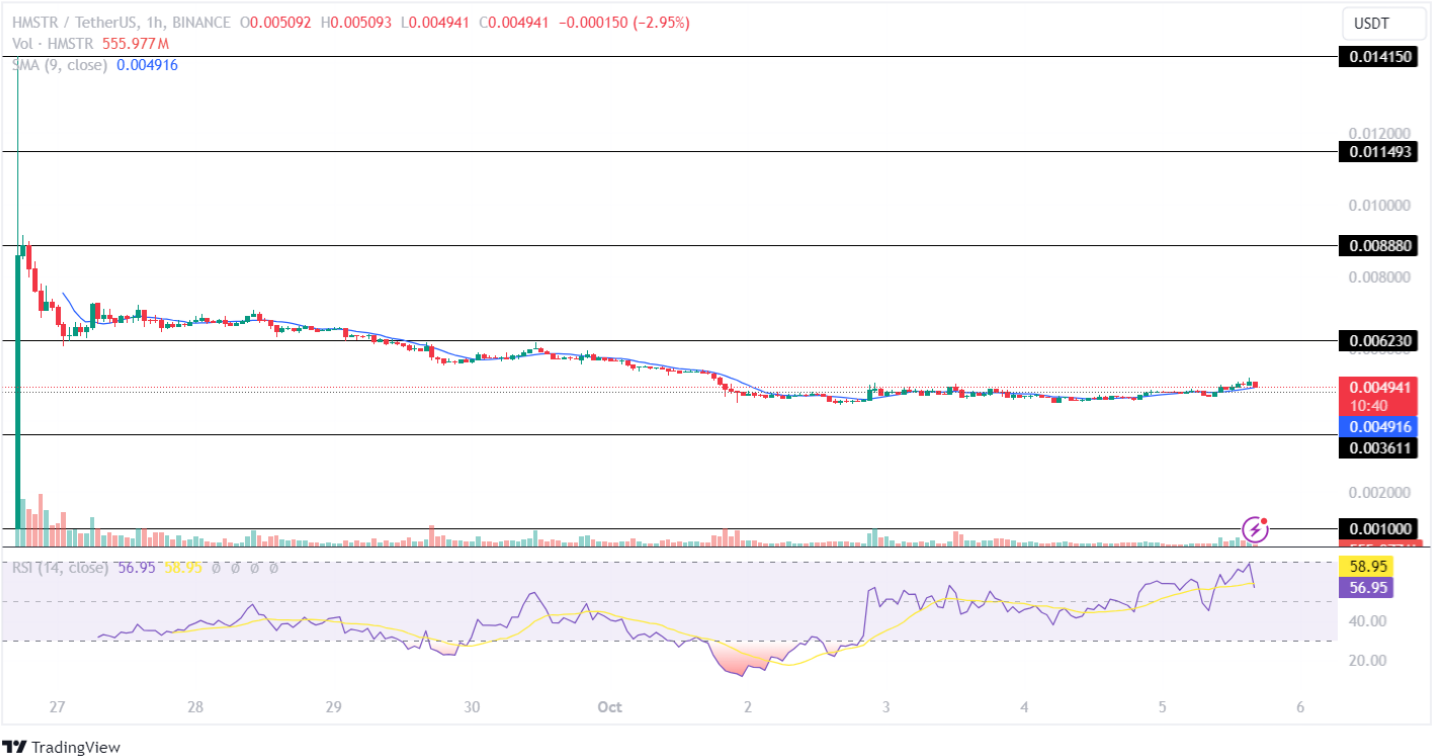Click the 0.008000 price axis tick

click(1379, 277)
